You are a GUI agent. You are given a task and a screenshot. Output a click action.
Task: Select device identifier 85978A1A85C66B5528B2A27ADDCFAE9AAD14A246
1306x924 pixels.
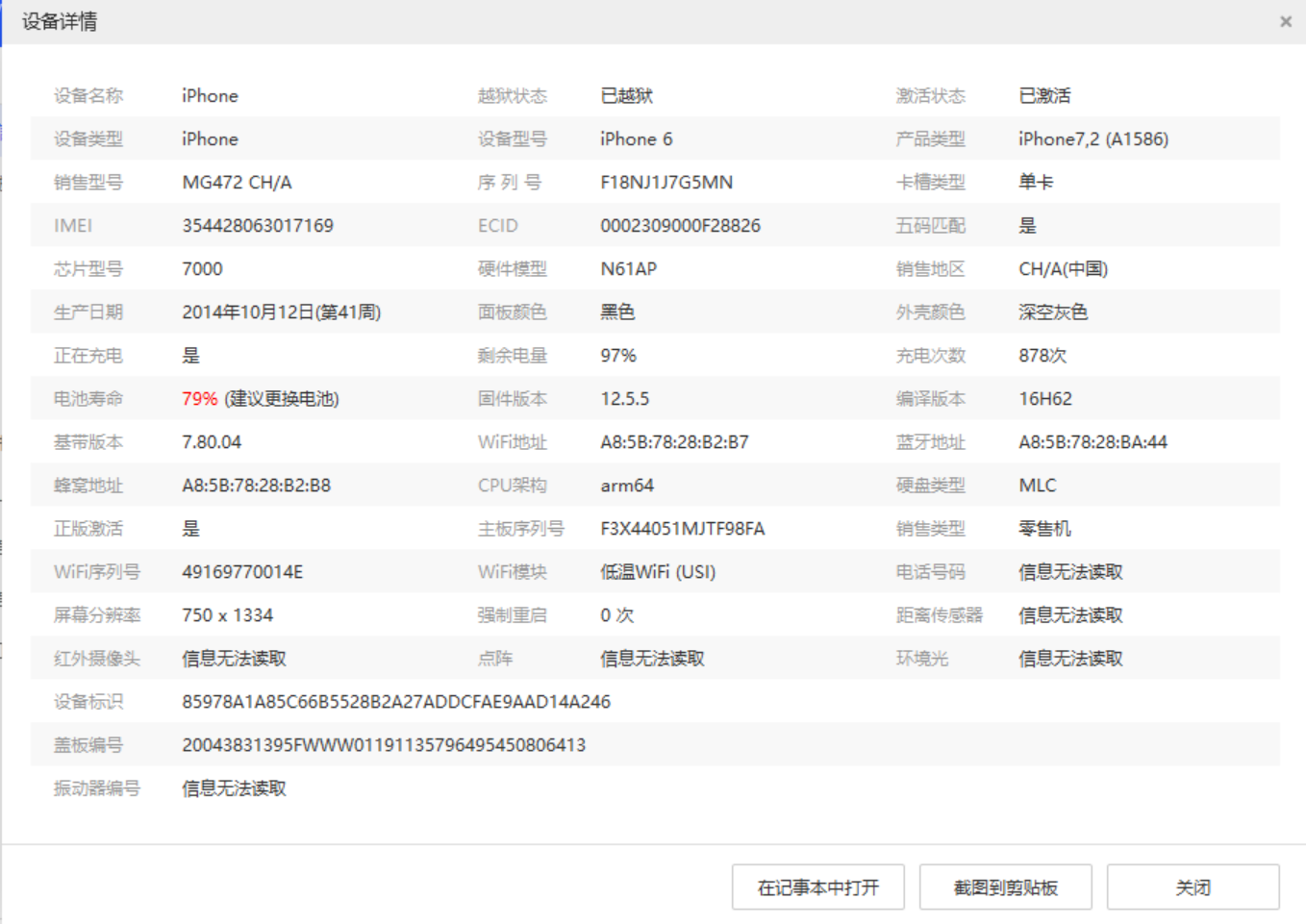[x=396, y=702]
